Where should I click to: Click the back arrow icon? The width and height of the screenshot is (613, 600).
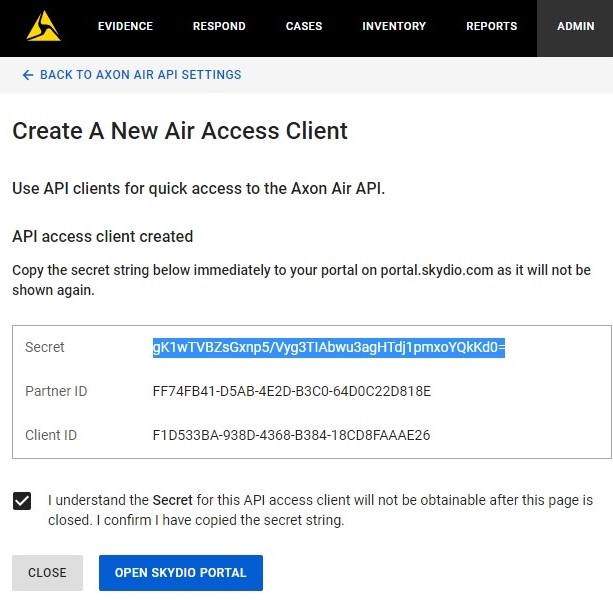point(28,75)
